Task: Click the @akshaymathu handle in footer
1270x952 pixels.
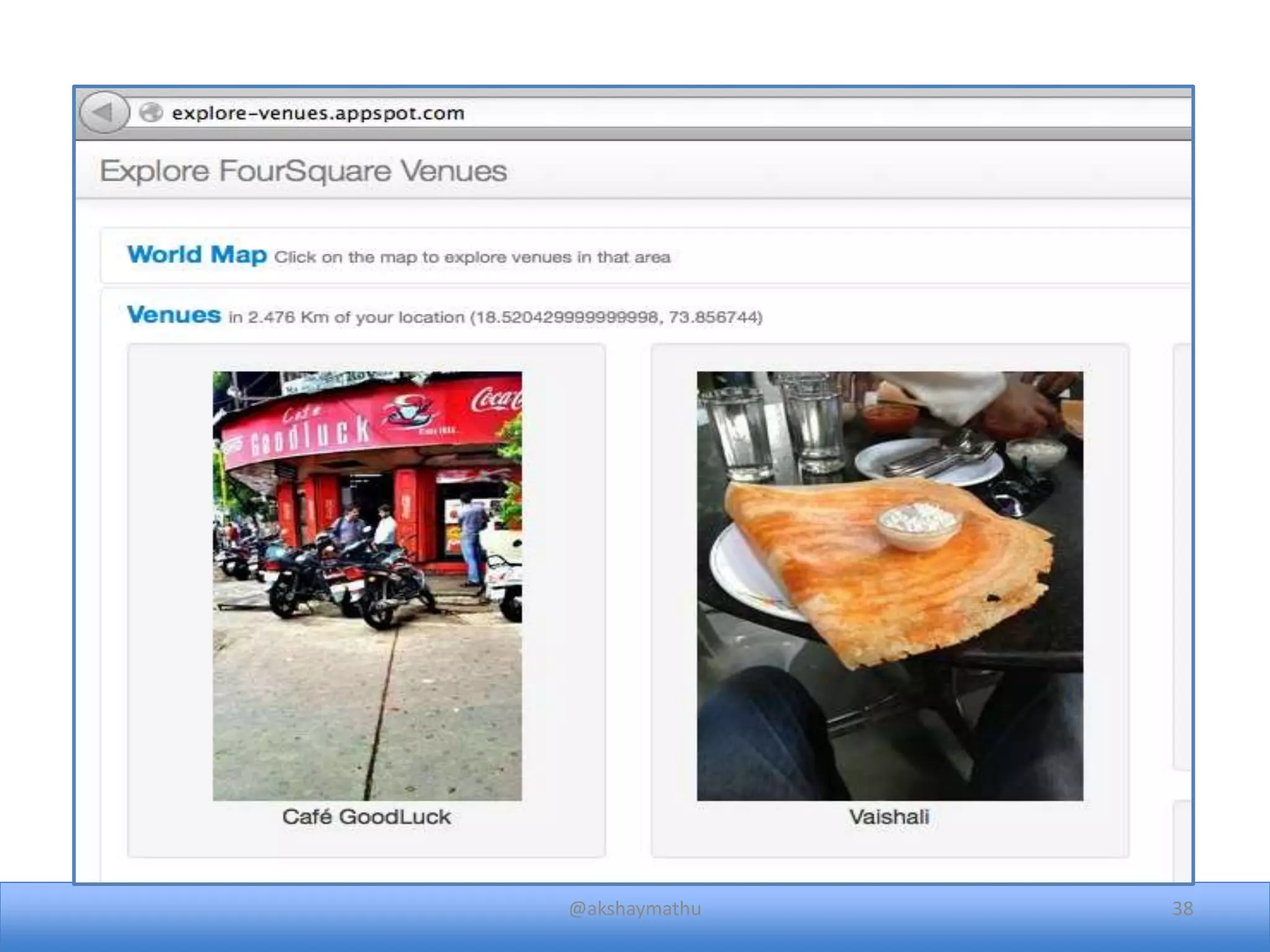Action: (634, 909)
